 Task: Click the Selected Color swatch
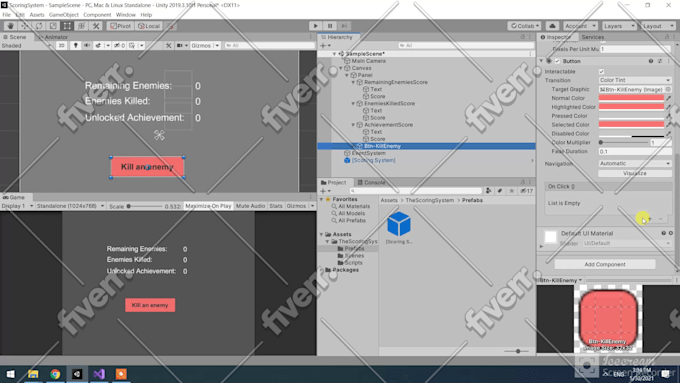(x=631, y=125)
